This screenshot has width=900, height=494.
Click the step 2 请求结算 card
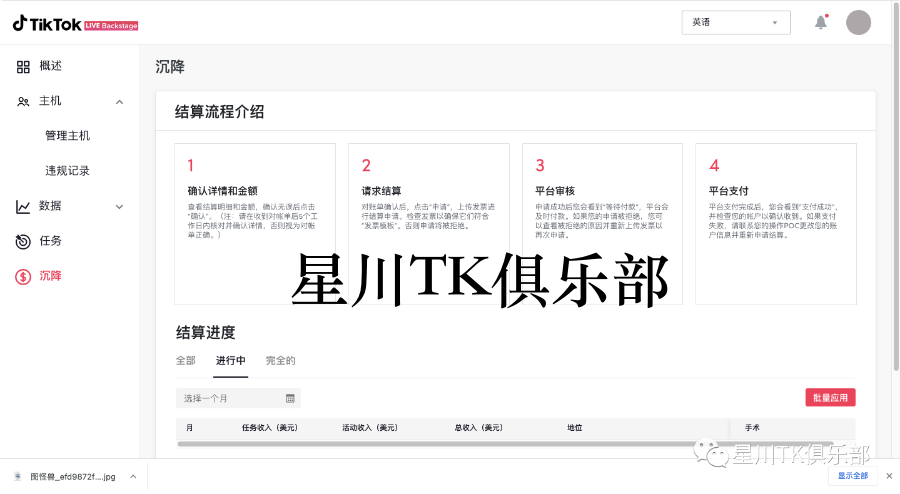coord(429,224)
